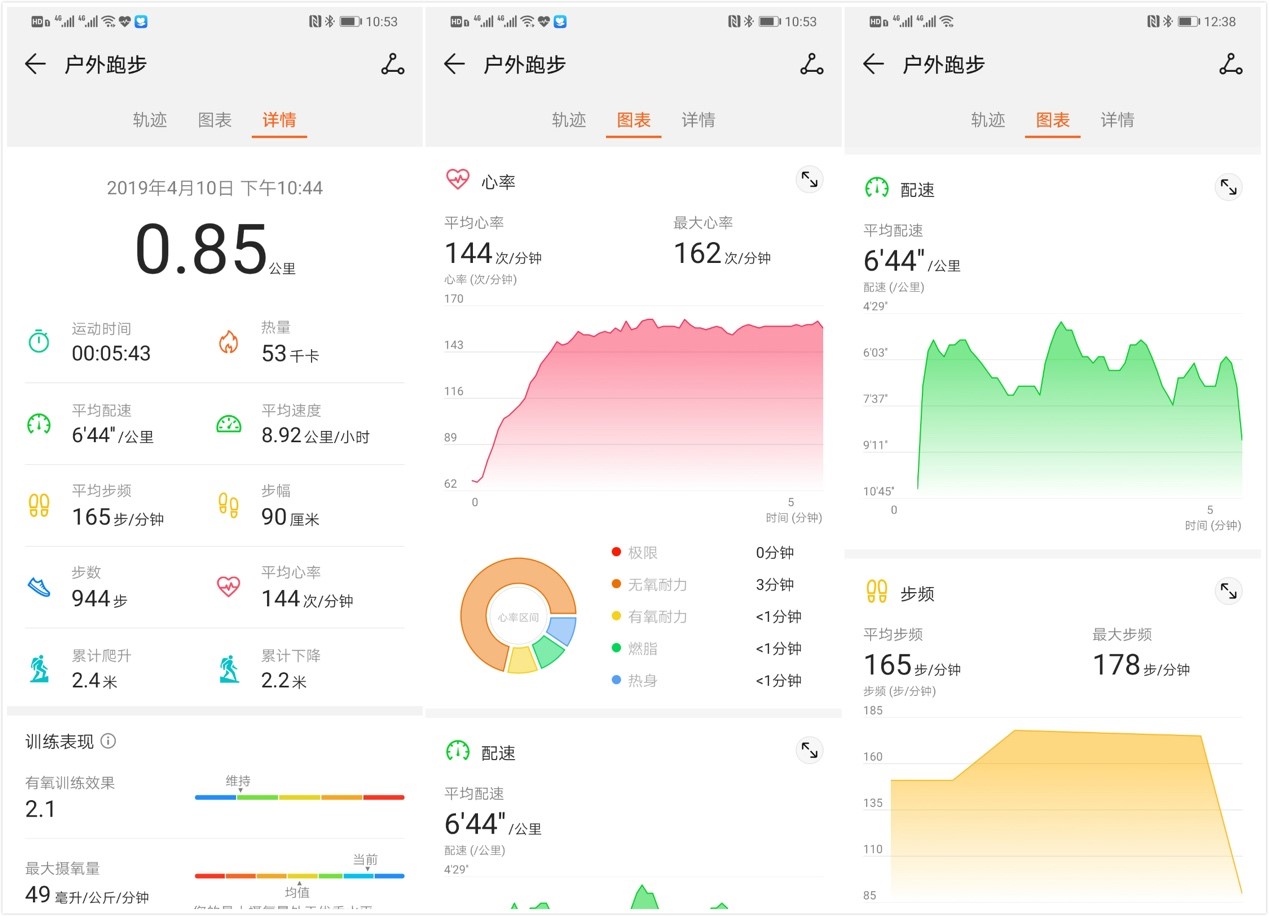Select the pace (配速) gauge icon
1269x916 pixels.
coord(877,187)
